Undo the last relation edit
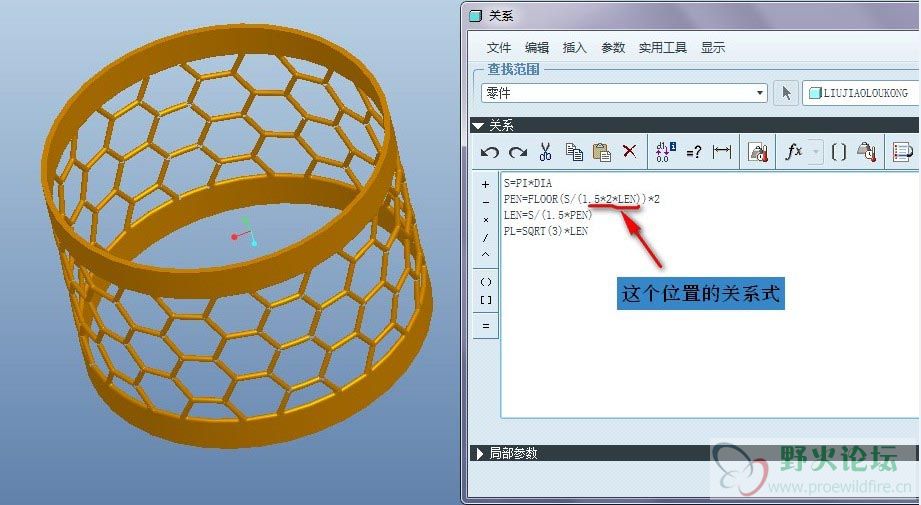 coord(489,153)
